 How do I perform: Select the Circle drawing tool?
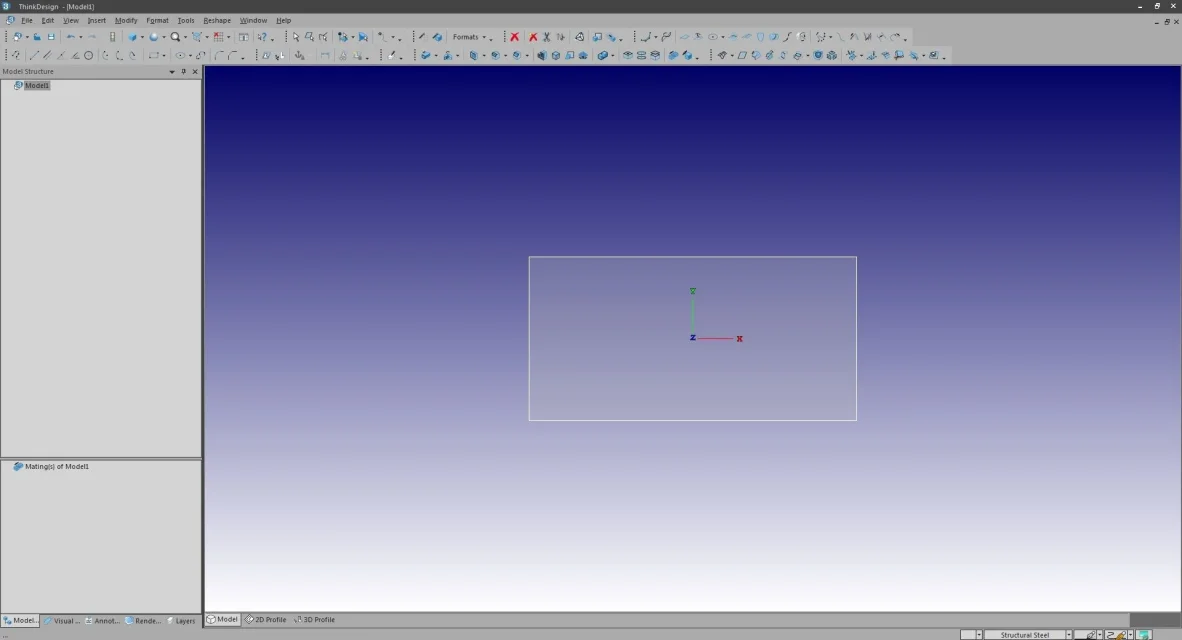(x=89, y=55)
